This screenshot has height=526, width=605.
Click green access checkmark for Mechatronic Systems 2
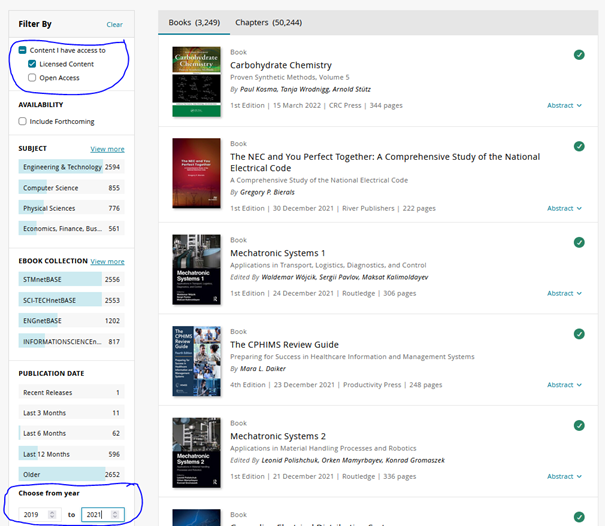click(579, 425)
